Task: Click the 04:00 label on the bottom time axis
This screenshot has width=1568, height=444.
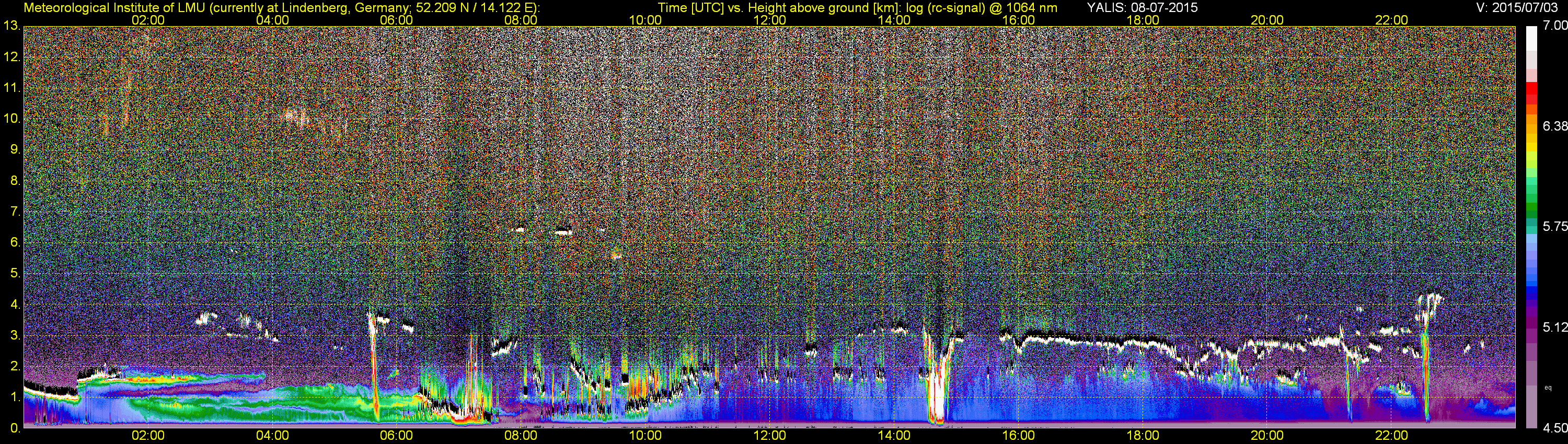Action: pos(272,436)
